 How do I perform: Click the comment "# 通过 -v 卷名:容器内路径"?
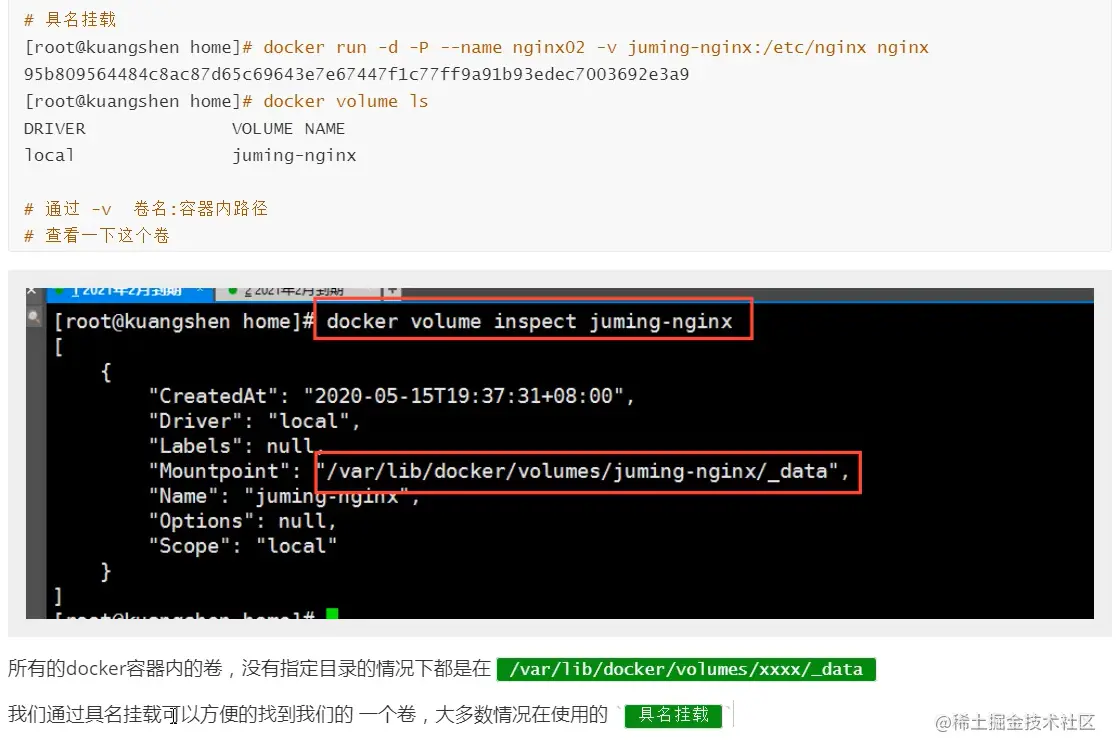(145, 209)
